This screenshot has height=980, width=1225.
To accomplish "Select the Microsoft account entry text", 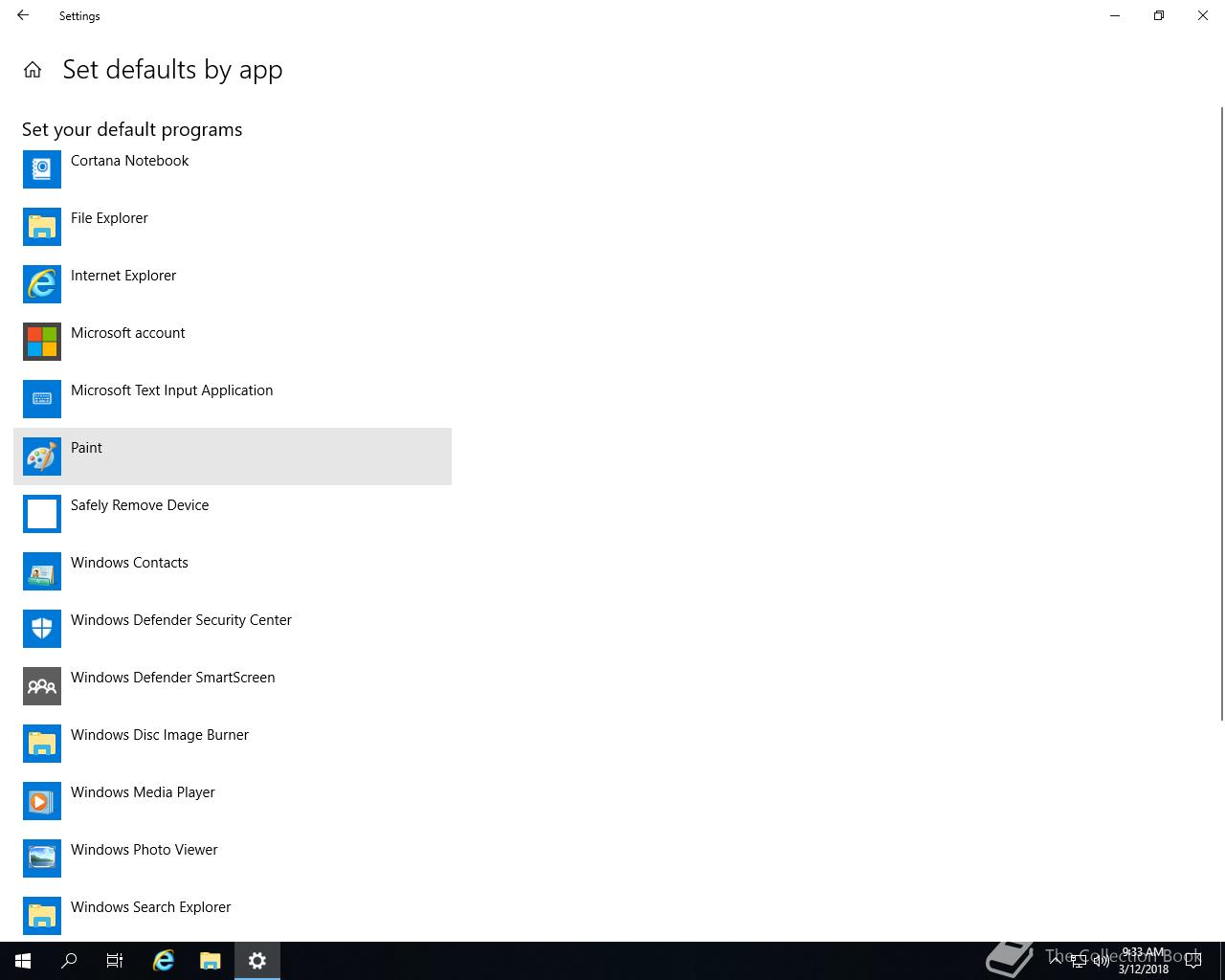I will coord(128,333).
